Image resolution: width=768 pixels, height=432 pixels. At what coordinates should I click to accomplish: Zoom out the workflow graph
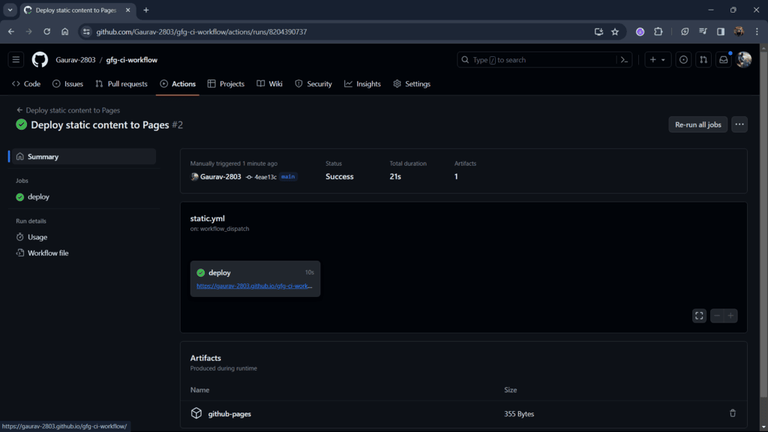tap(717, 316)
